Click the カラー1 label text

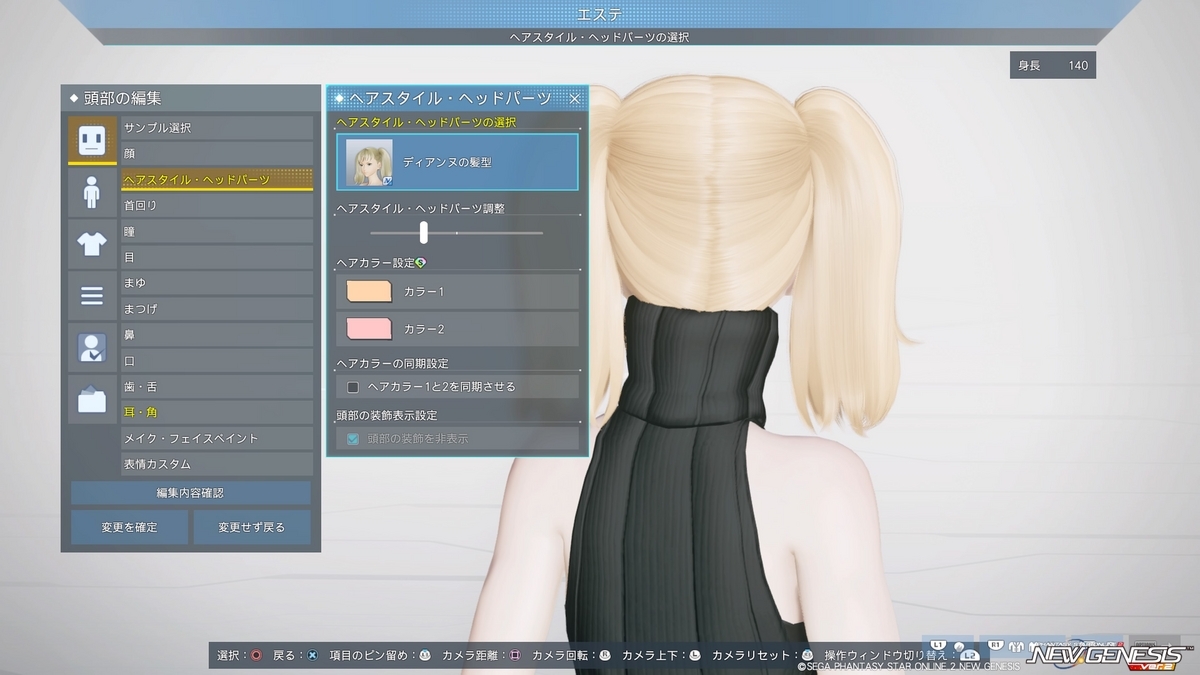point(424,291)
